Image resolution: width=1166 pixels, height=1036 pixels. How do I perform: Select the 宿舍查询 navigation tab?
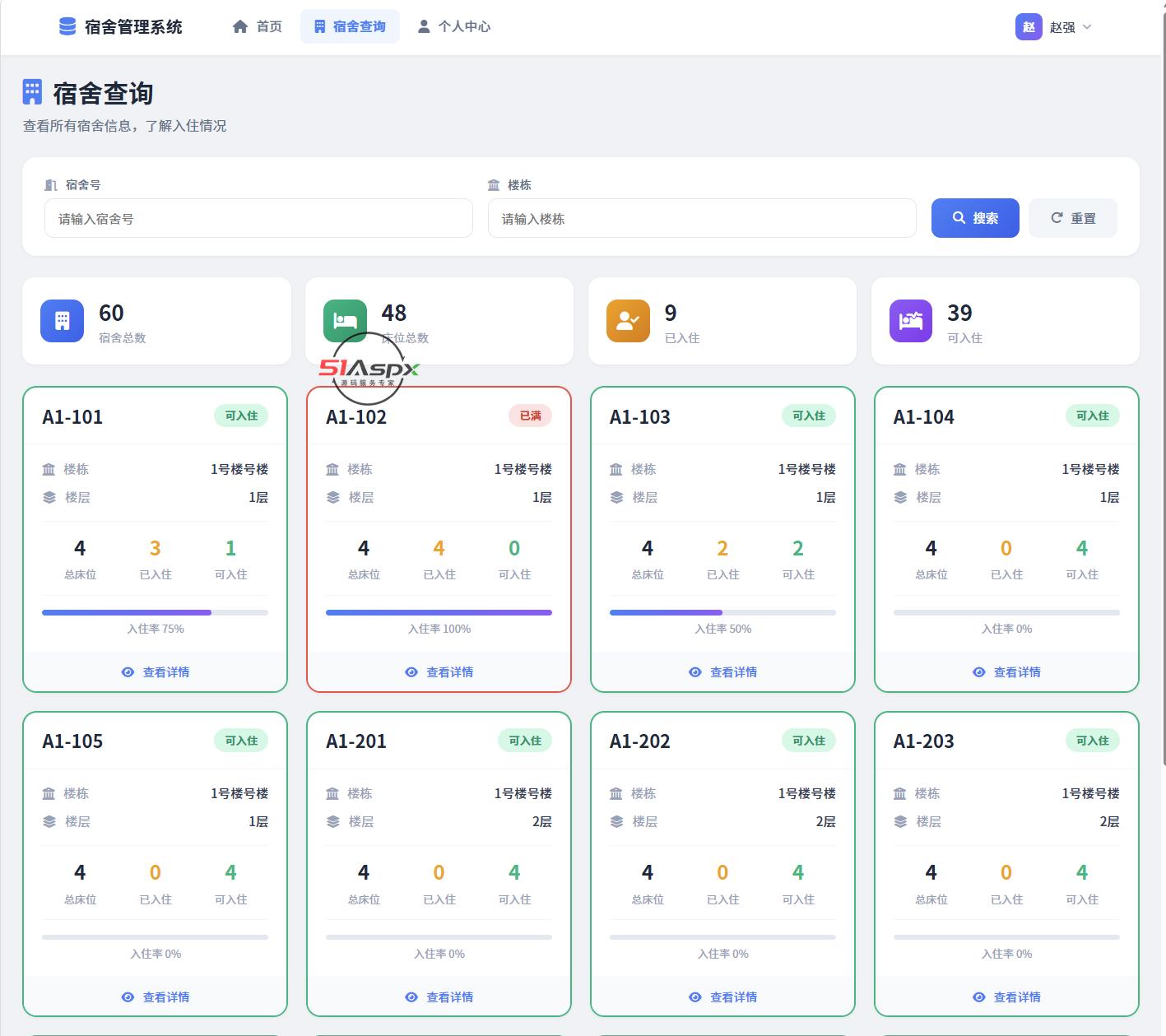tap(350, 26)
